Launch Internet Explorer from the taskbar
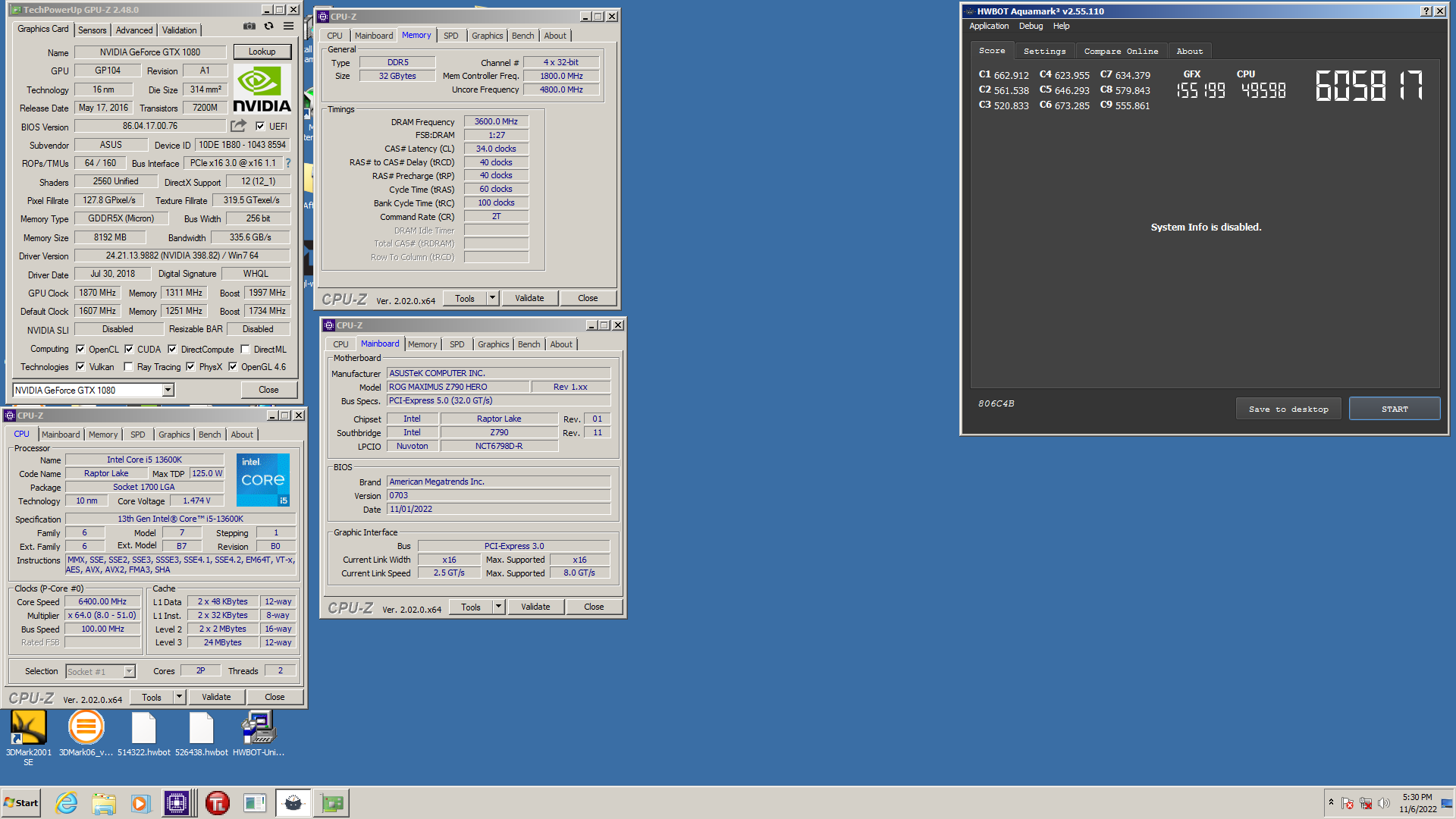 [x=67, y=803]
